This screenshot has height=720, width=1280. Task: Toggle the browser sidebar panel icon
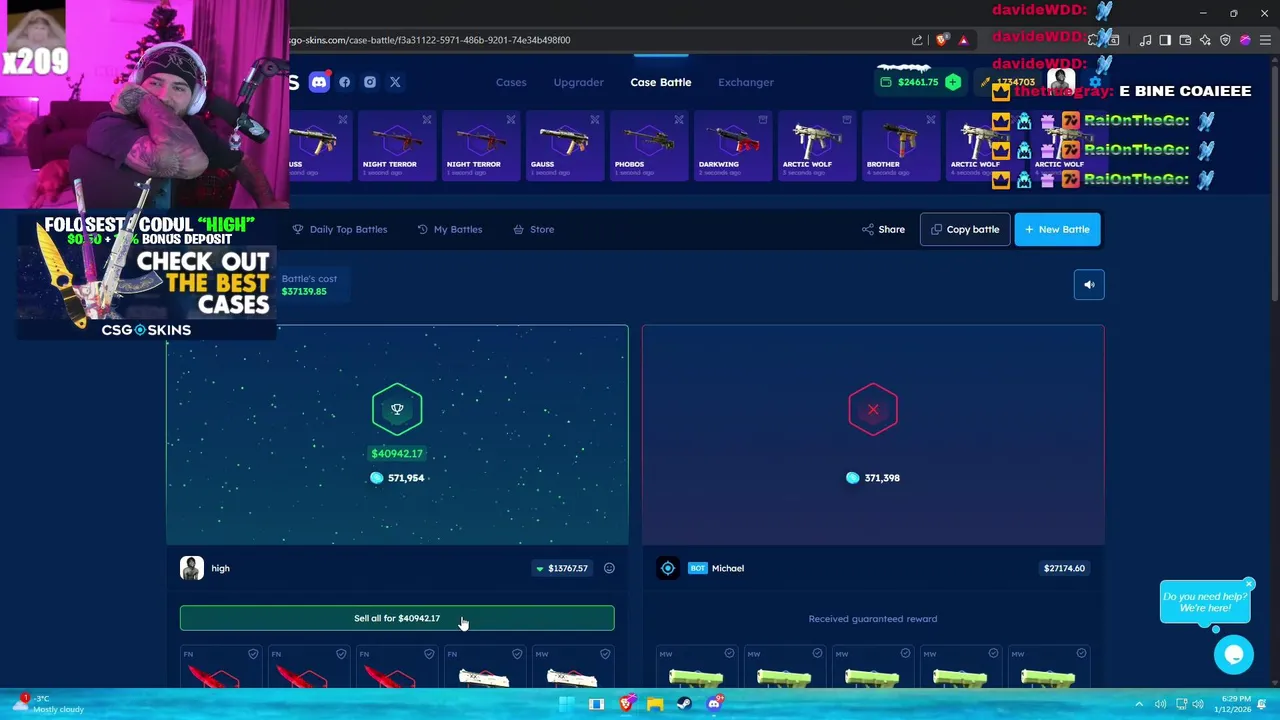[1165, 40]
